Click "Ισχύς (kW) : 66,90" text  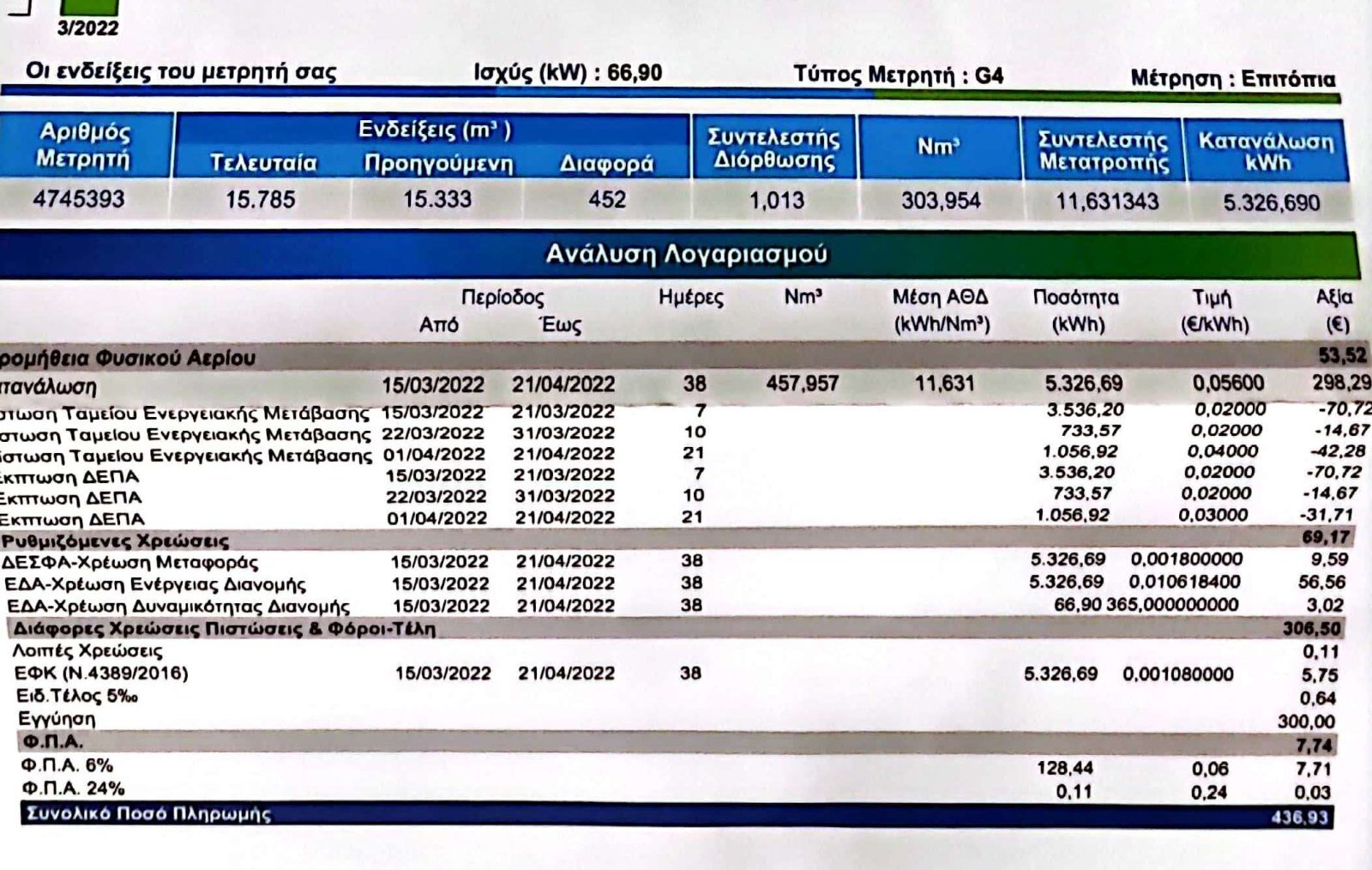pyautogui.click(x=568, y=73)
